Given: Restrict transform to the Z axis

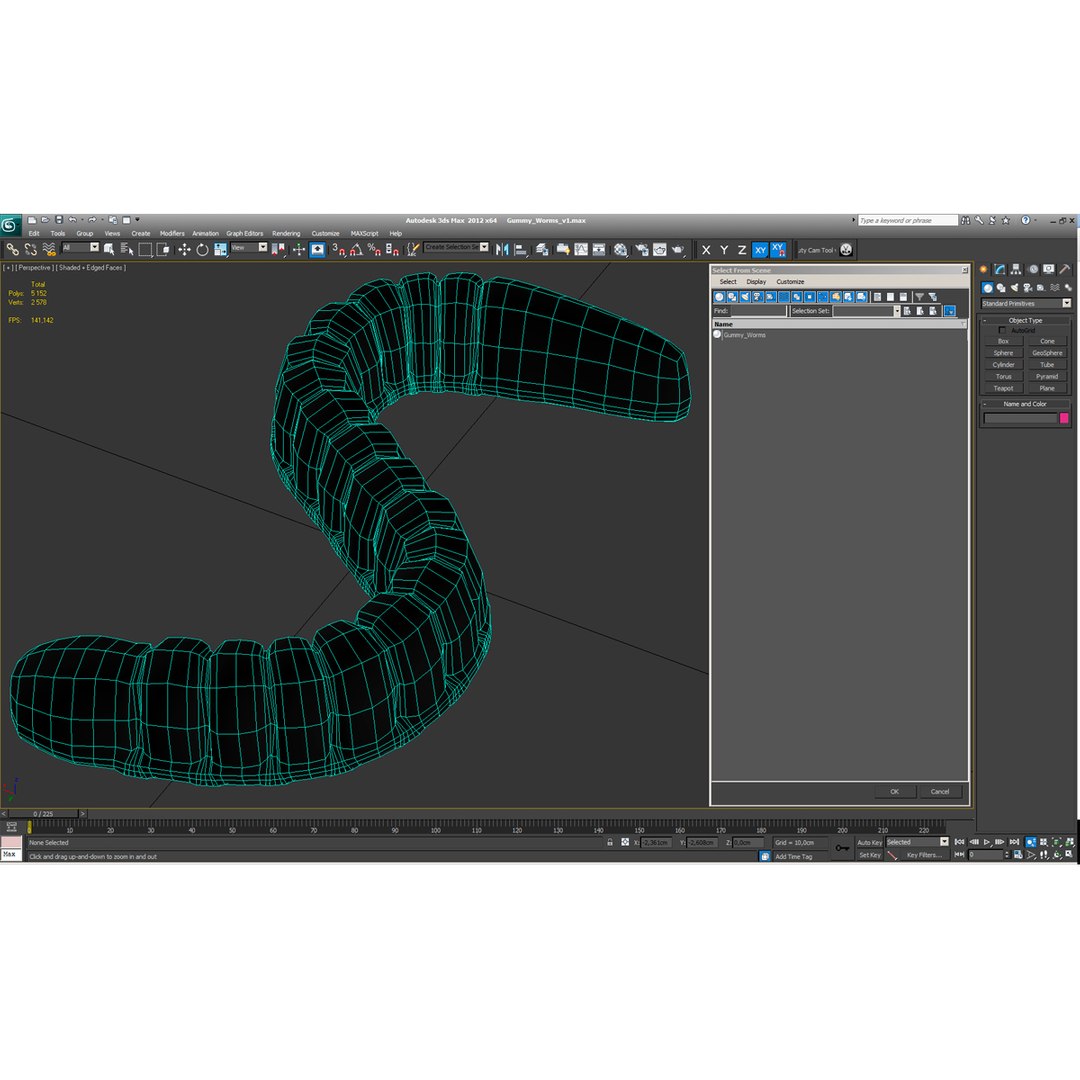Looking at the screenshot, I should [x=742, y=250].
